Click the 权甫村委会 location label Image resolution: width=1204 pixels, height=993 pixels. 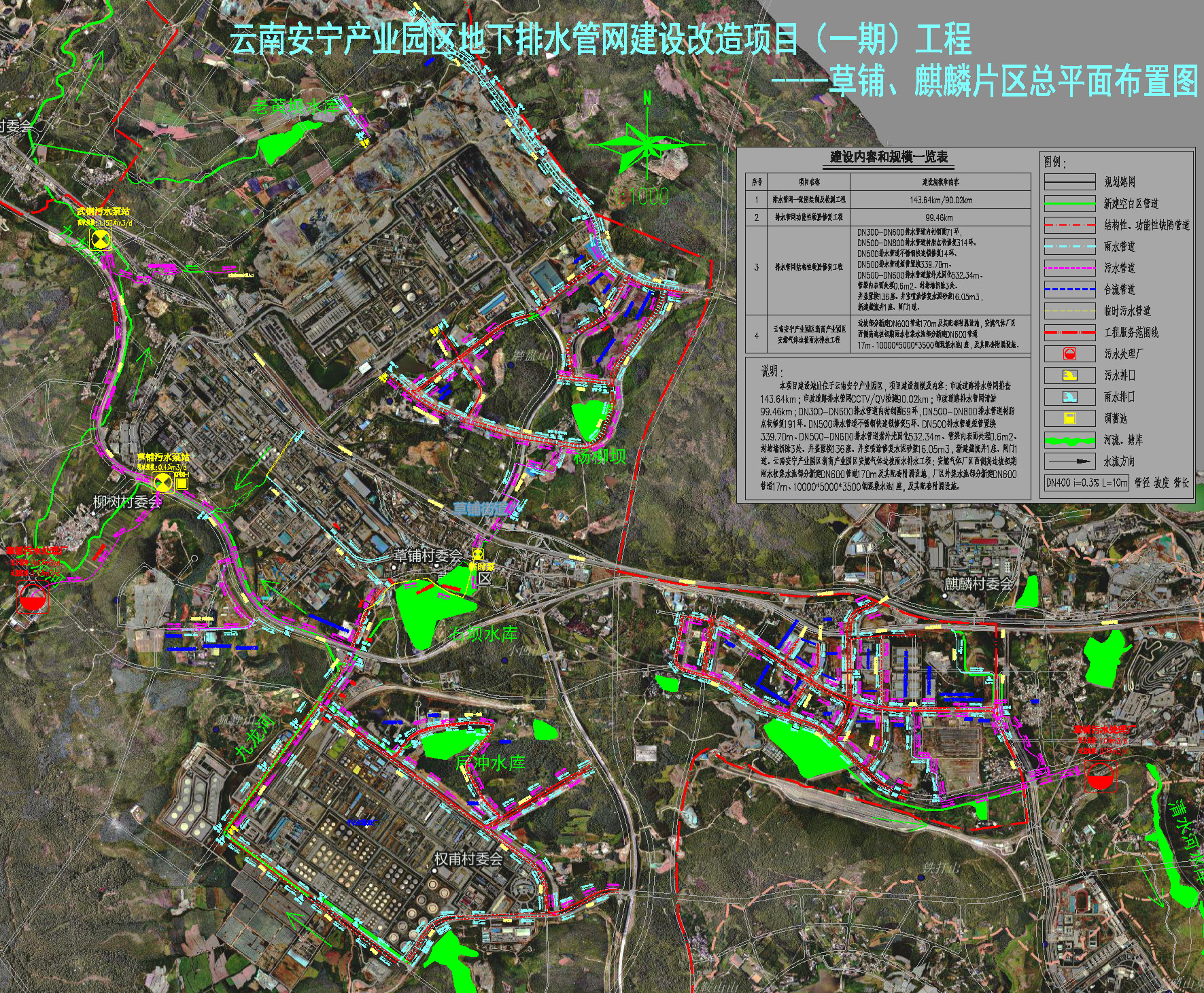468,858
